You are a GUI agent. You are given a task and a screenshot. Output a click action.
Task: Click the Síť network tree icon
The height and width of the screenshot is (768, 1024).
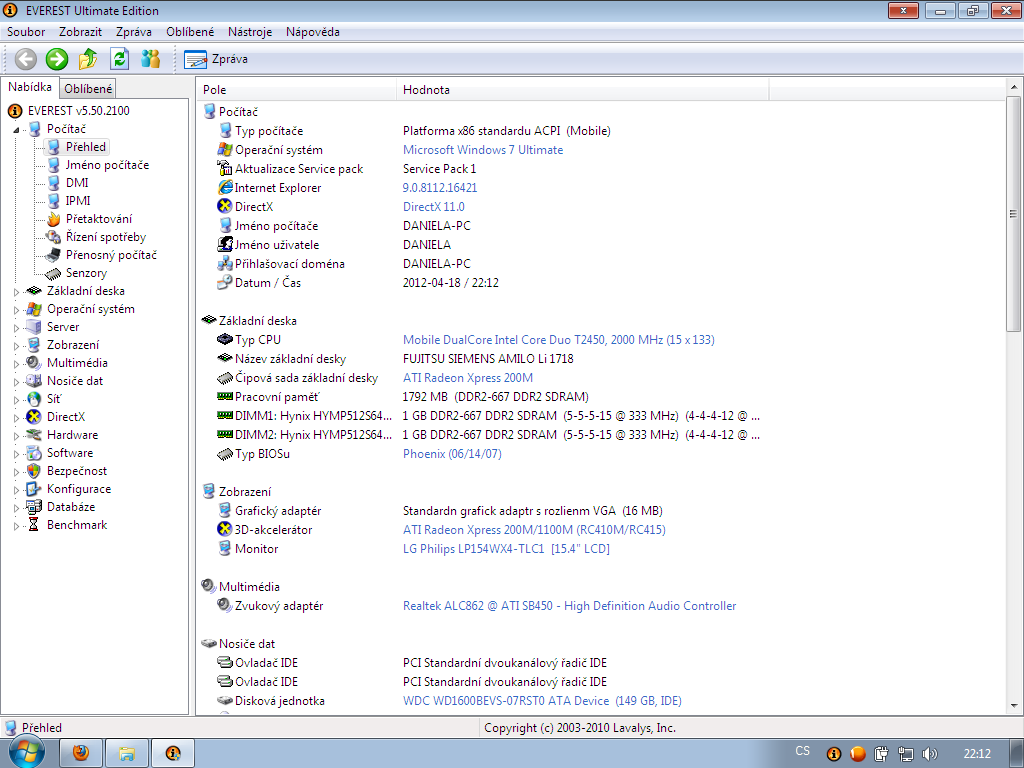coord(34,398)
